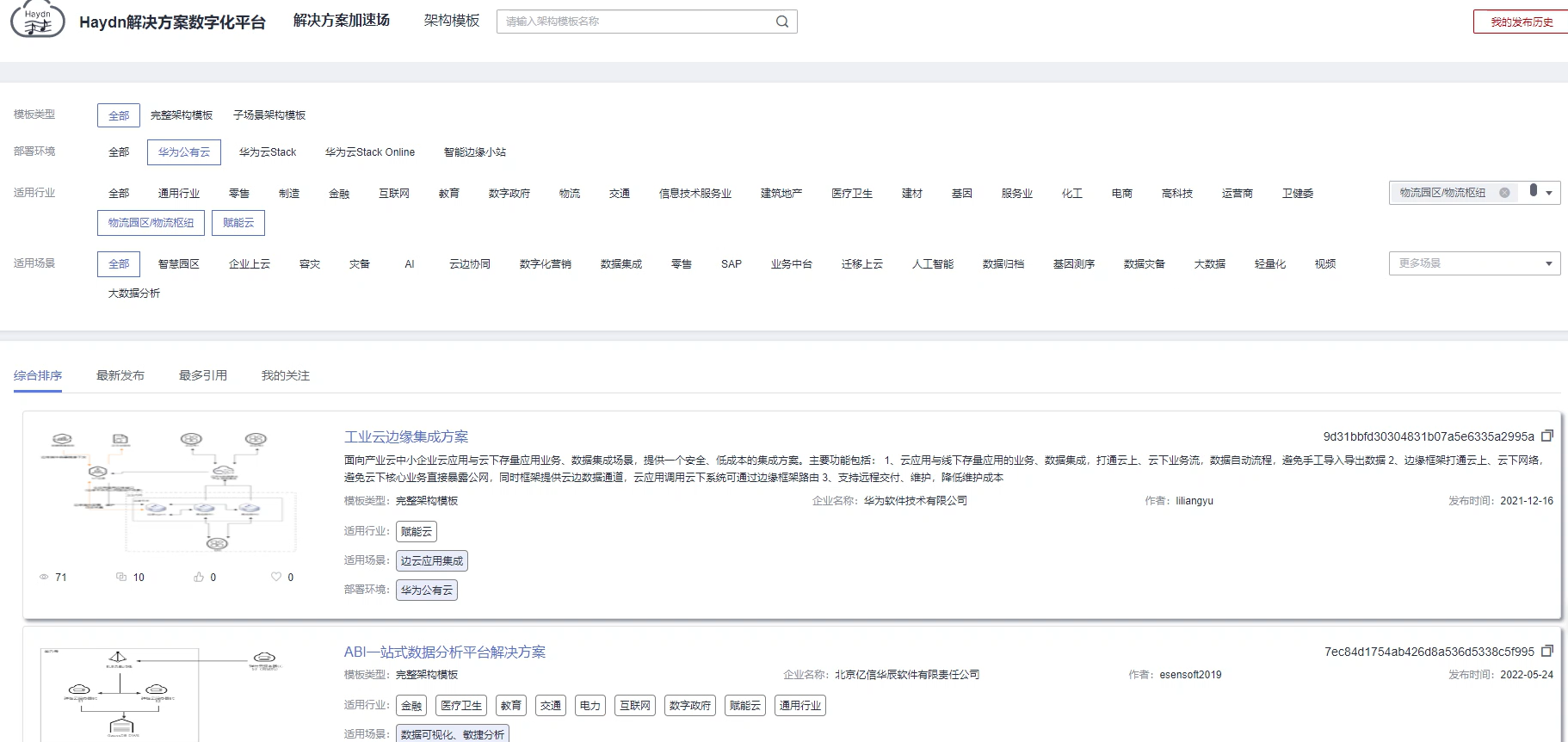
Task: Select 数字政府 in the industry filter row
Action: pos(509,194)
